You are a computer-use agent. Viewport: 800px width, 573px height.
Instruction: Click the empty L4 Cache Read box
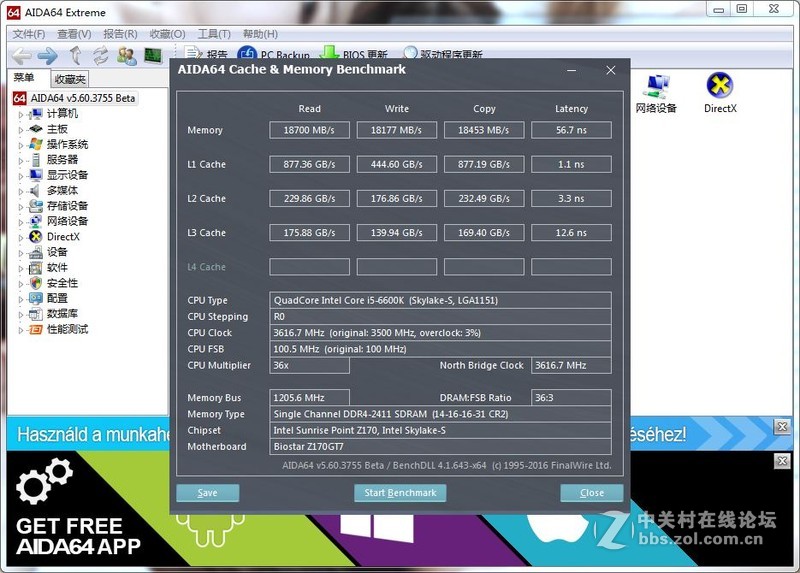pyautogui.click(x=309, y=267)
